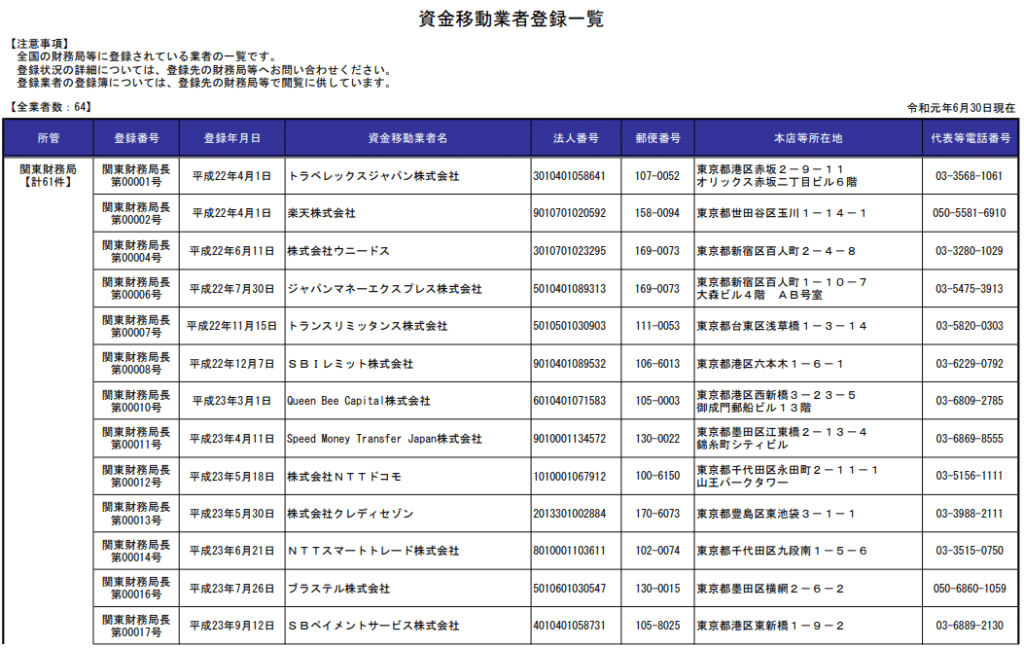
Task: Click the date 令和元年6月30日現在
Action: click(961, 108)
